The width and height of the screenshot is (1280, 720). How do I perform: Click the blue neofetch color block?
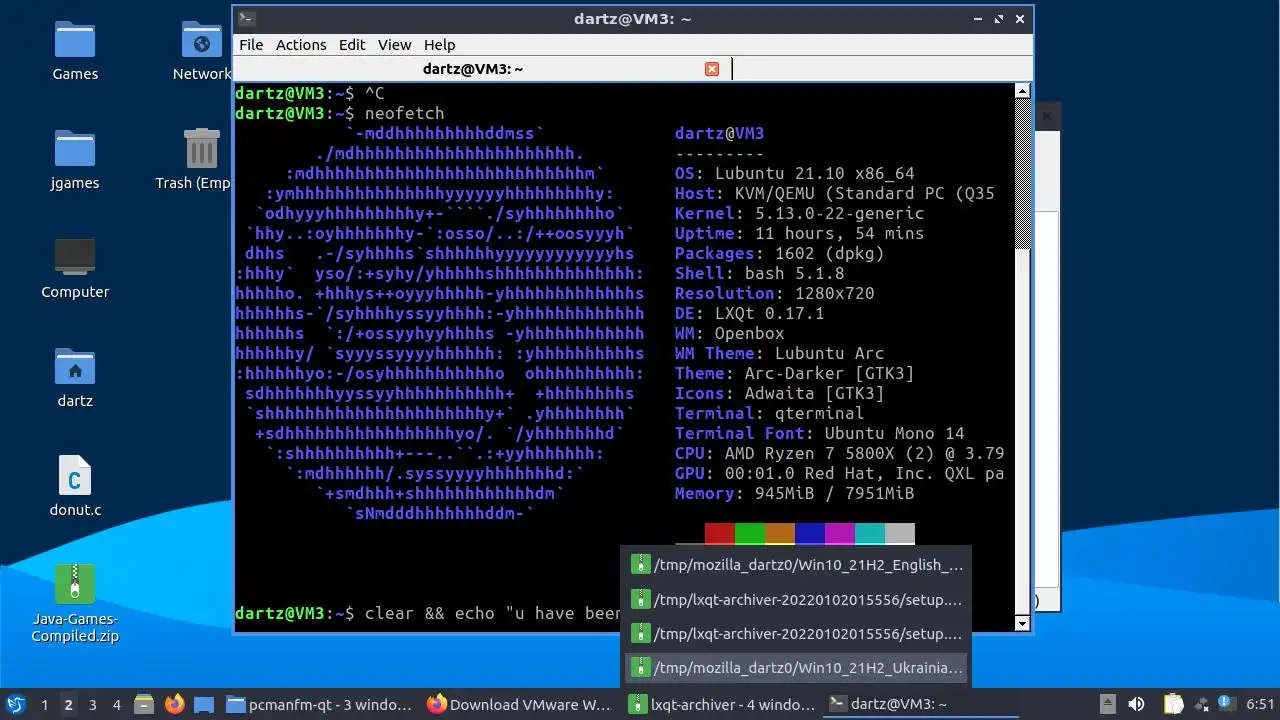[x=809, y=534]
